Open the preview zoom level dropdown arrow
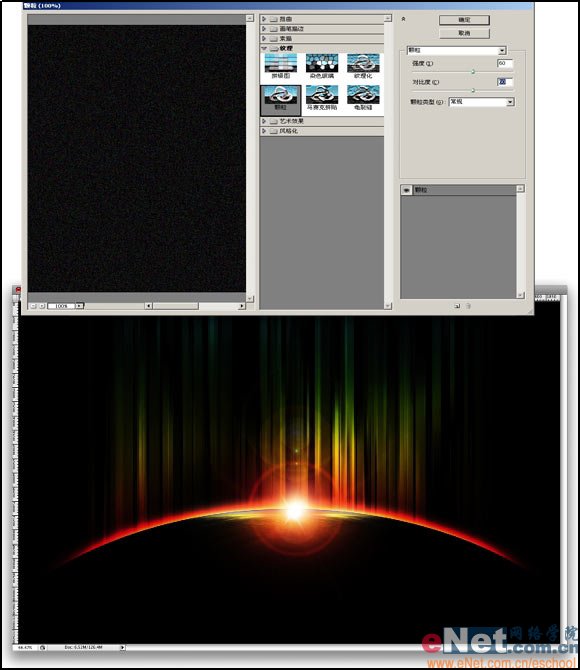 click(x=80, y=306)
